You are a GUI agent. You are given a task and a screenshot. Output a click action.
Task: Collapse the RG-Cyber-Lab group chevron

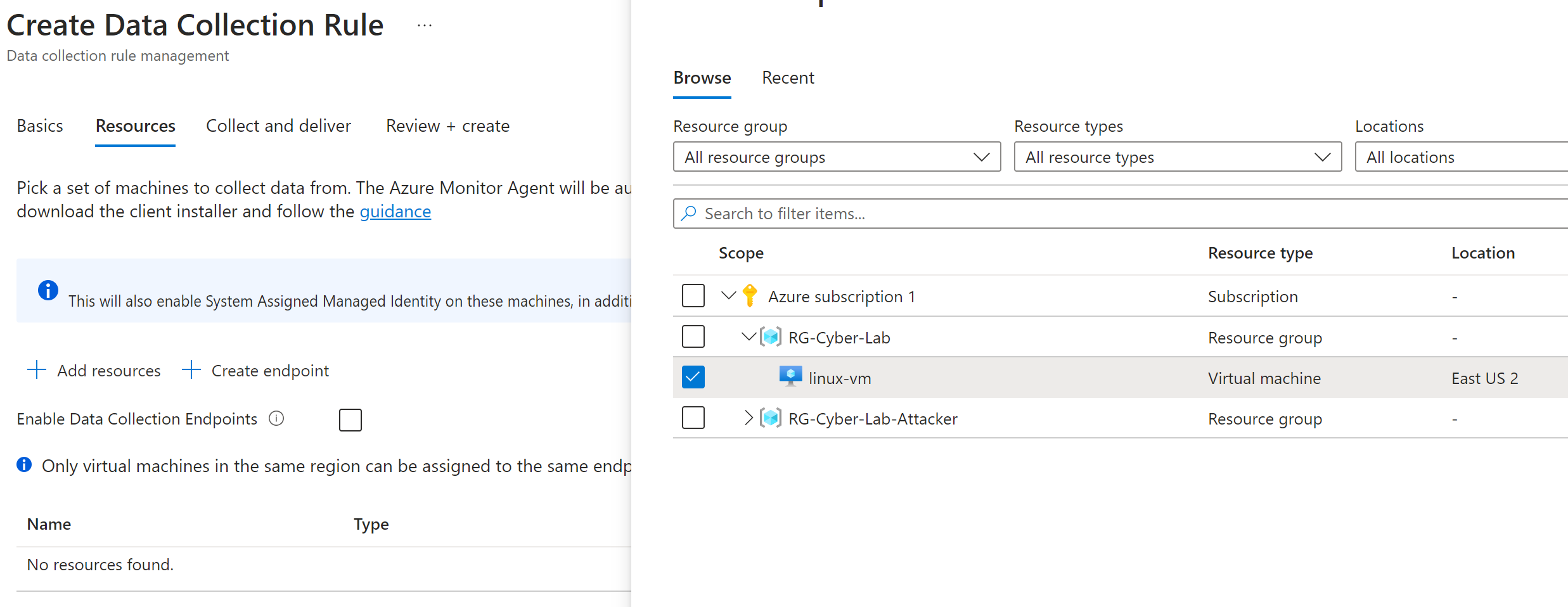tap(749, 336)
